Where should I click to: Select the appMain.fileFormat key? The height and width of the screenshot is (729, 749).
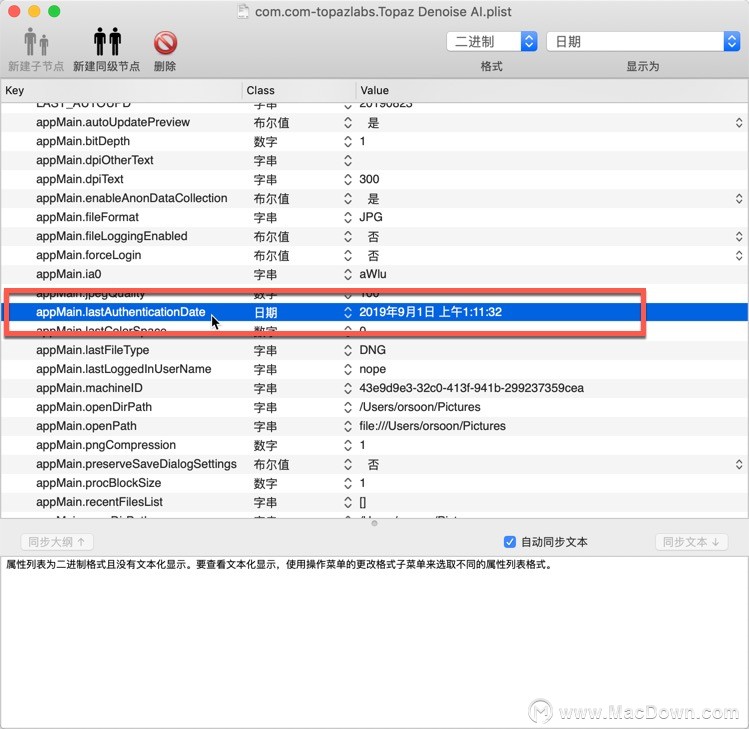click(87, 217)
